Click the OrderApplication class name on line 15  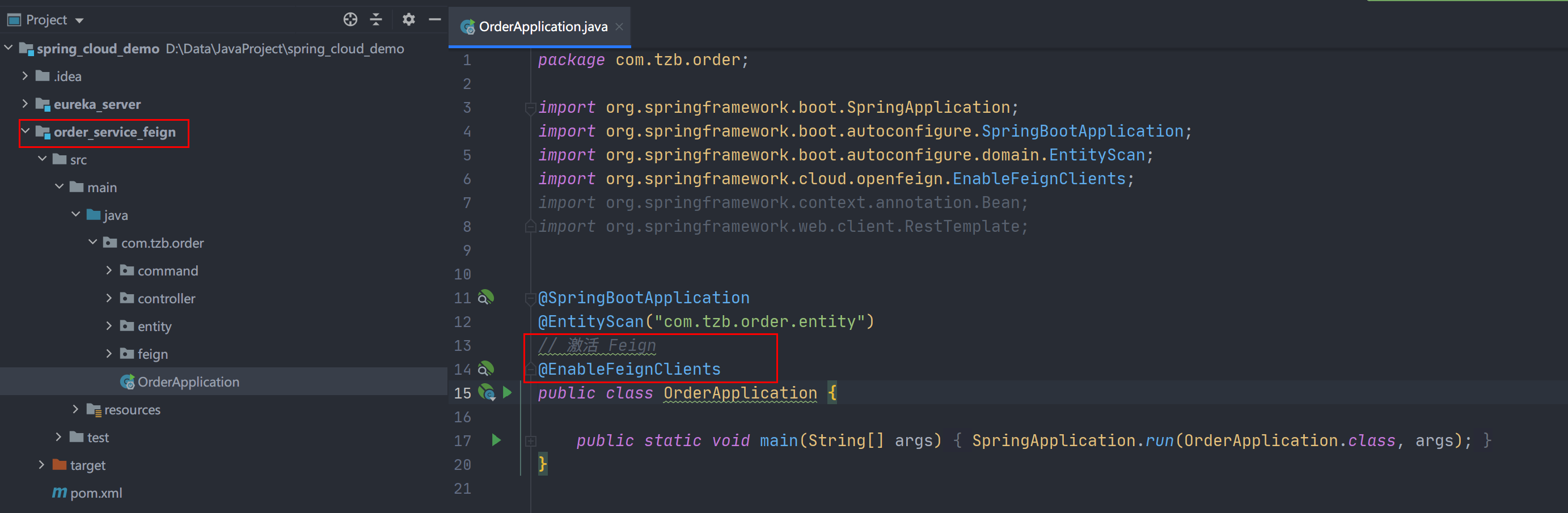pos(740,392)
